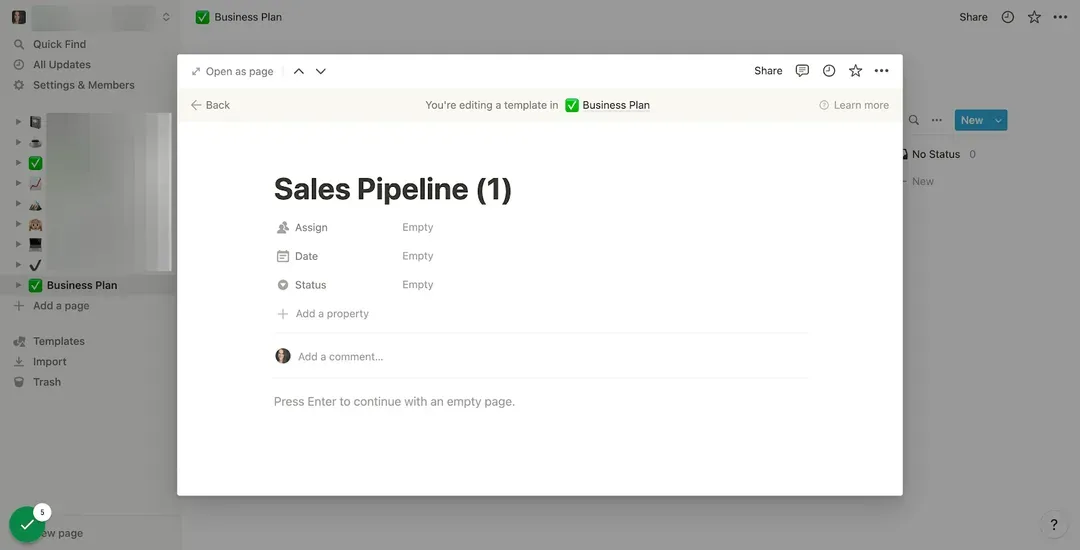Open the laptop icon page in sidebar
Screen dimensions: 1080x550
(x=35, y=244)
